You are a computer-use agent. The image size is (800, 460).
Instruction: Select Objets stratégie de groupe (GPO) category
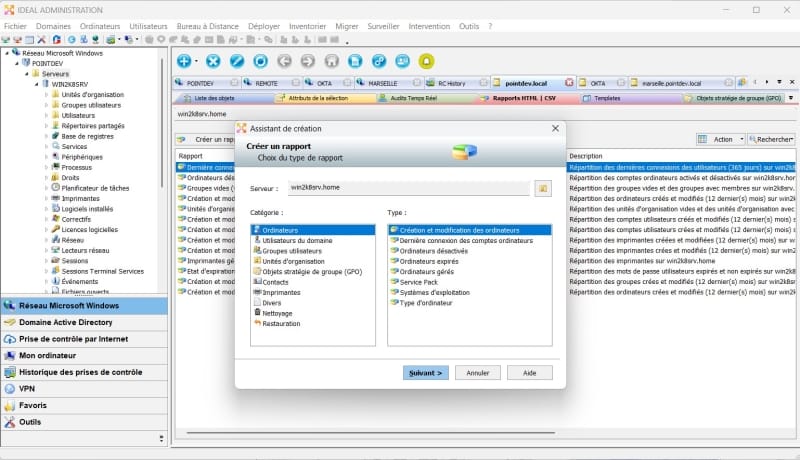click(x=313, y=272)
